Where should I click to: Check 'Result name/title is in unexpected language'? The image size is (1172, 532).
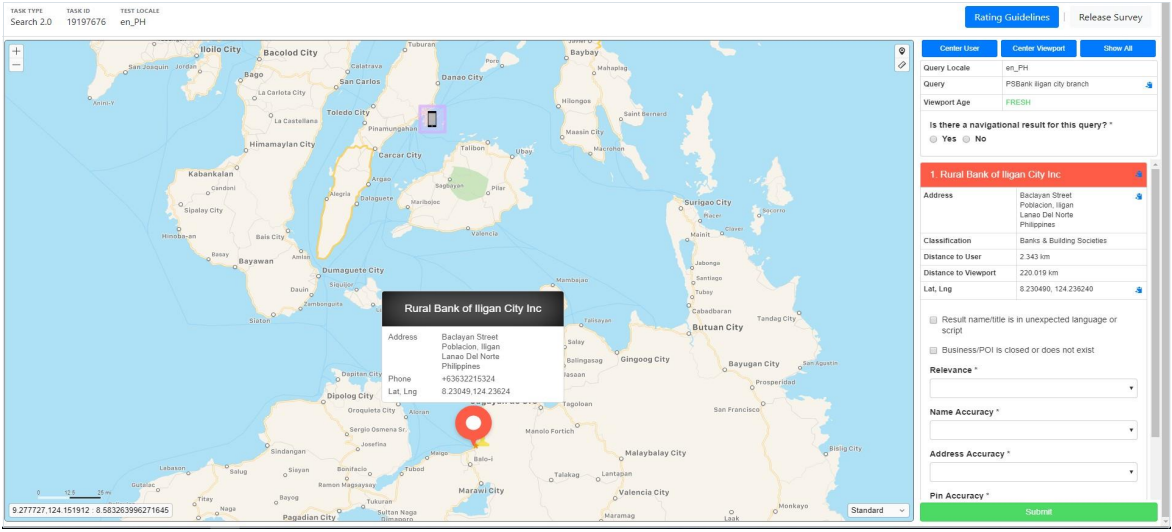point(934,320)
